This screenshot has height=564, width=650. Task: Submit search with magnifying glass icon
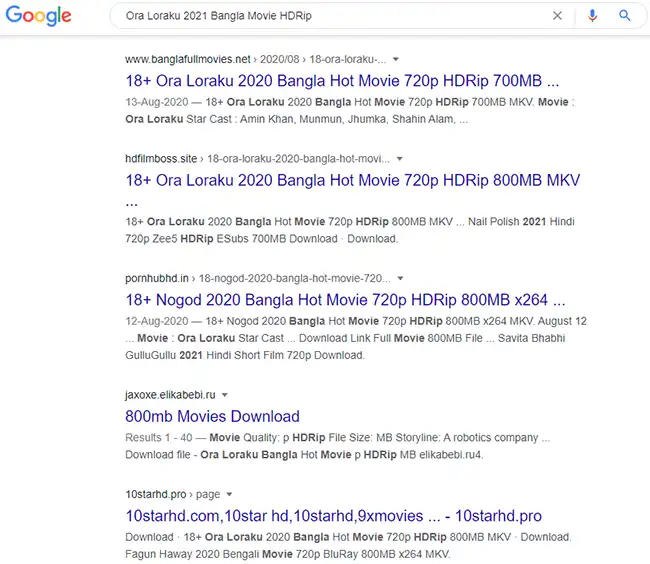(624, 16)
